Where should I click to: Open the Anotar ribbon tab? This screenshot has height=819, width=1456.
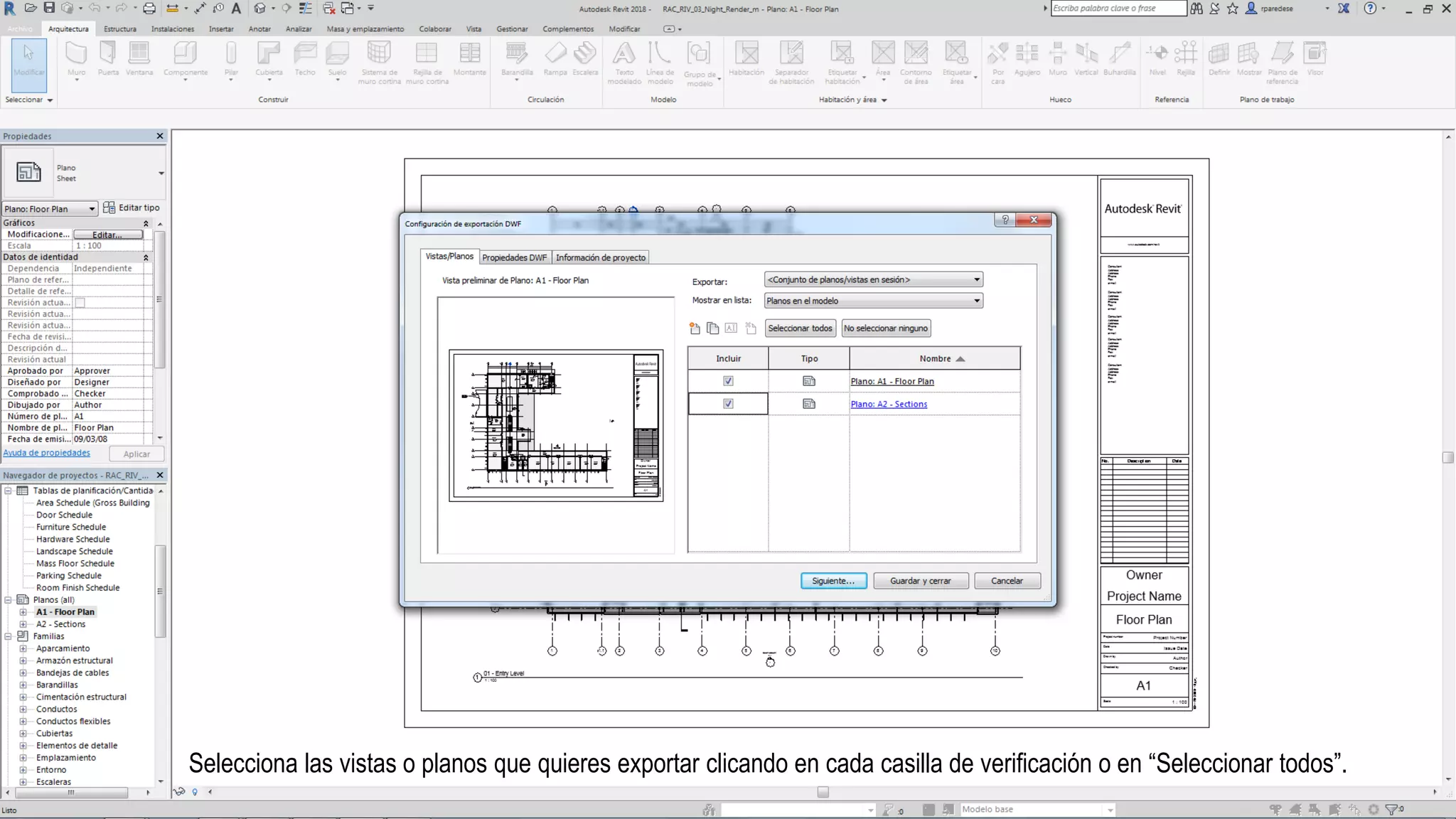click(259, 29)
